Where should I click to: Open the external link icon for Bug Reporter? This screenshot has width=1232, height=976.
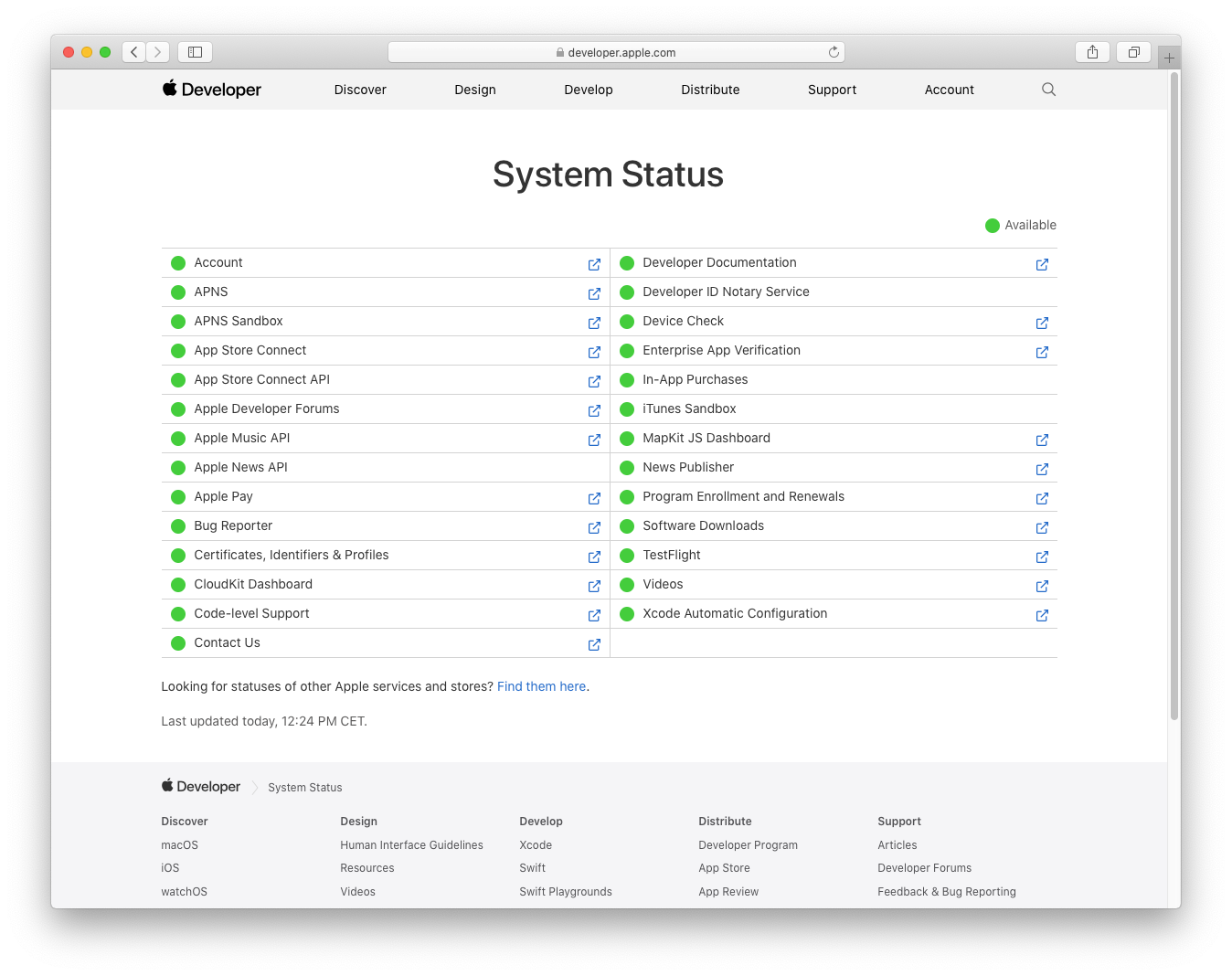coord(594,527)
